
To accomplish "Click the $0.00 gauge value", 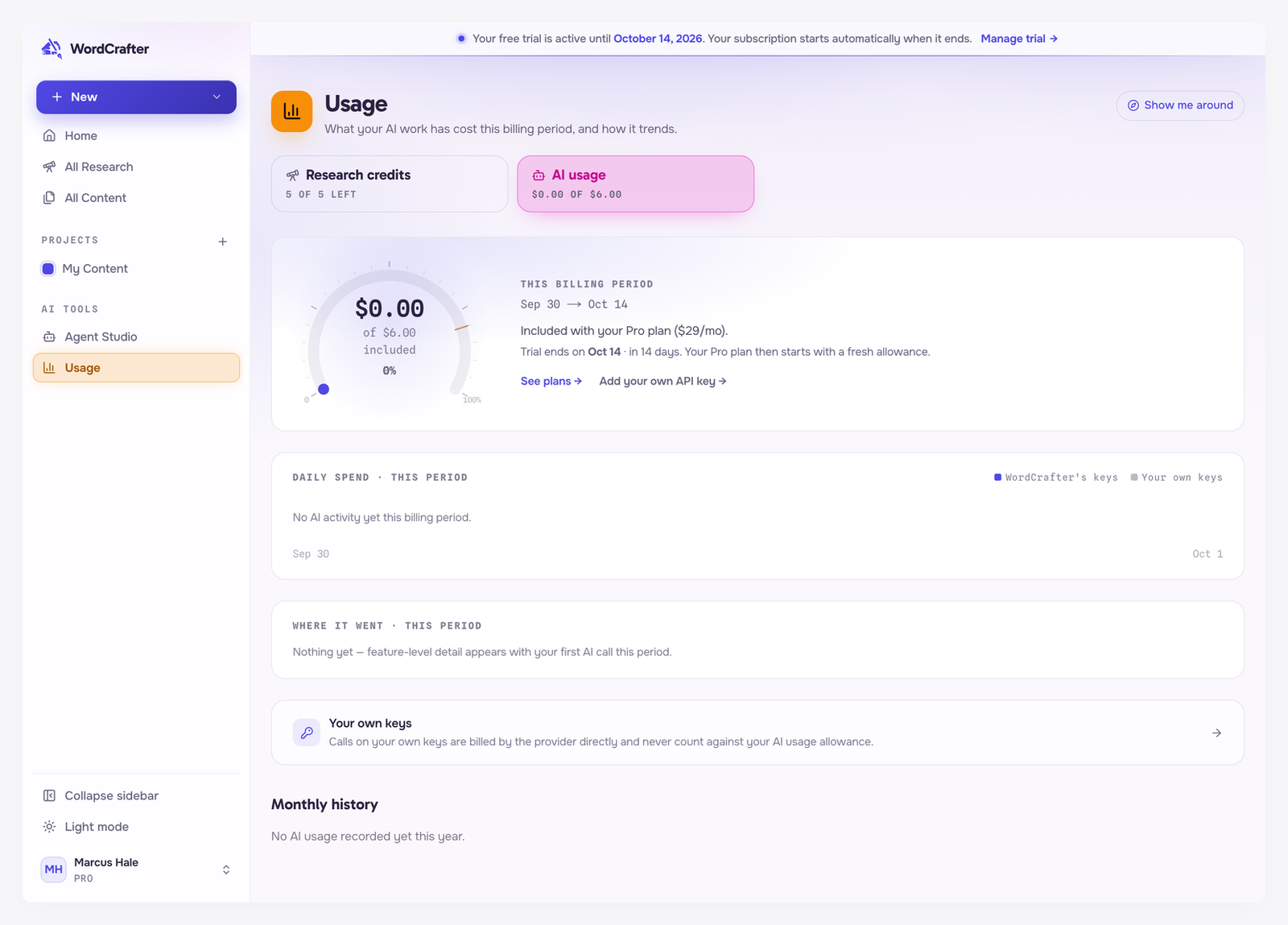I will pyautogui.click(x=390, y=308).
